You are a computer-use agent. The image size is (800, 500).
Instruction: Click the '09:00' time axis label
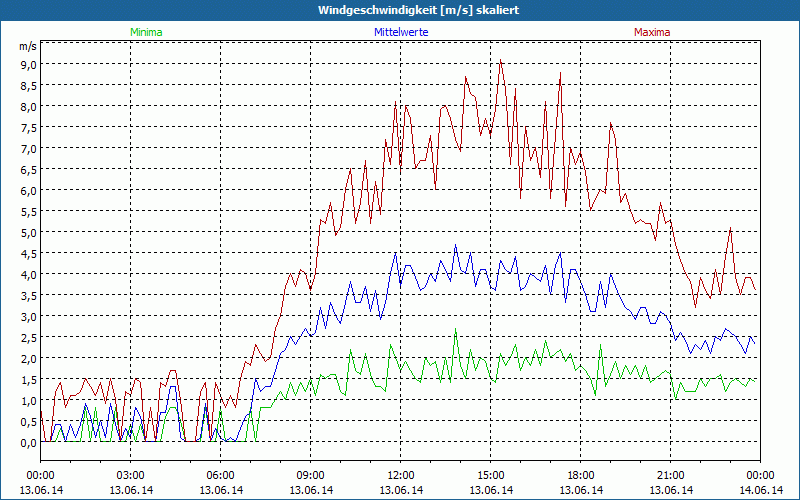click(311, 476)
